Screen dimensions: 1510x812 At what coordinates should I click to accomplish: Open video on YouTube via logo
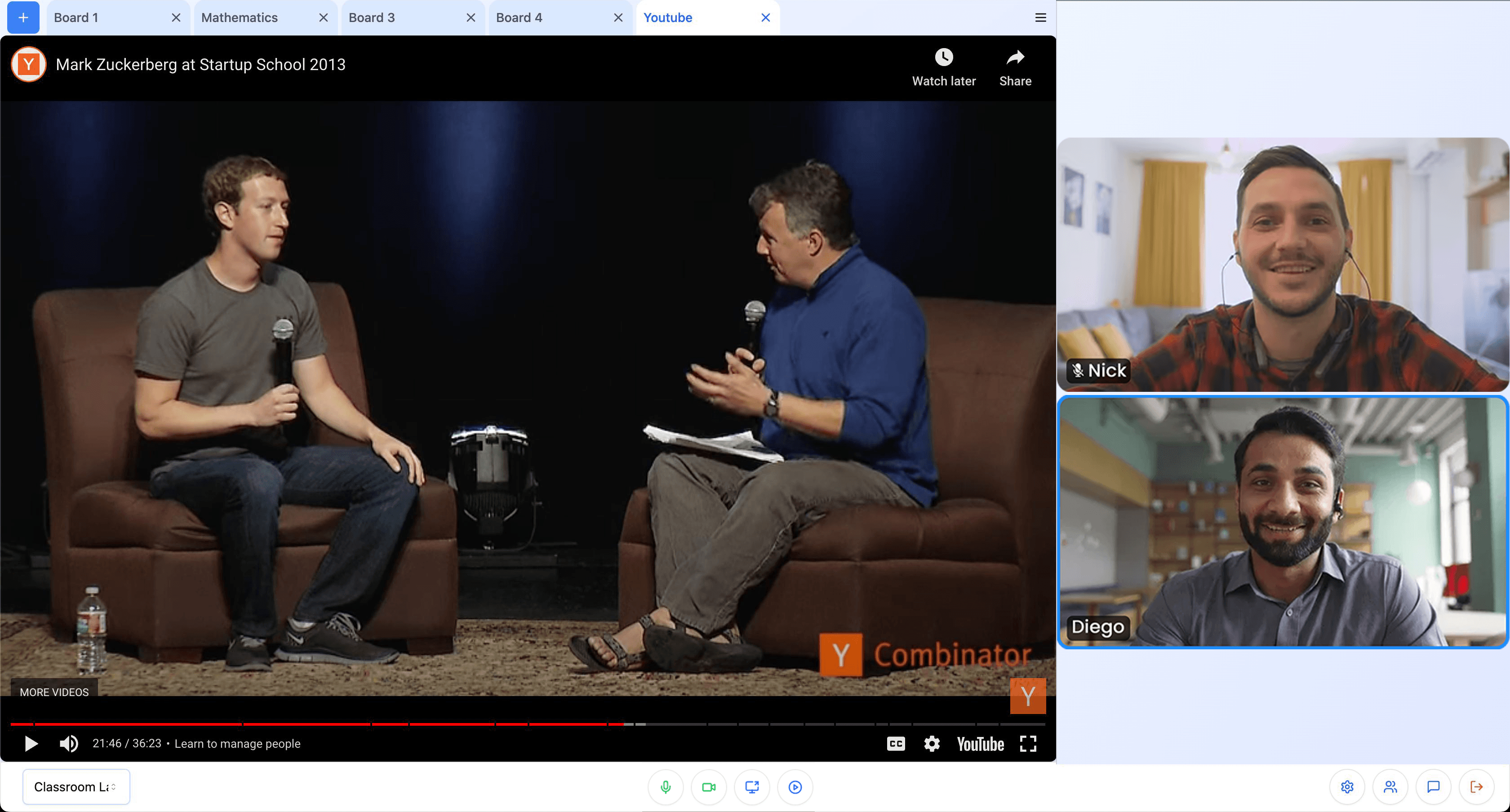point(980,743)
